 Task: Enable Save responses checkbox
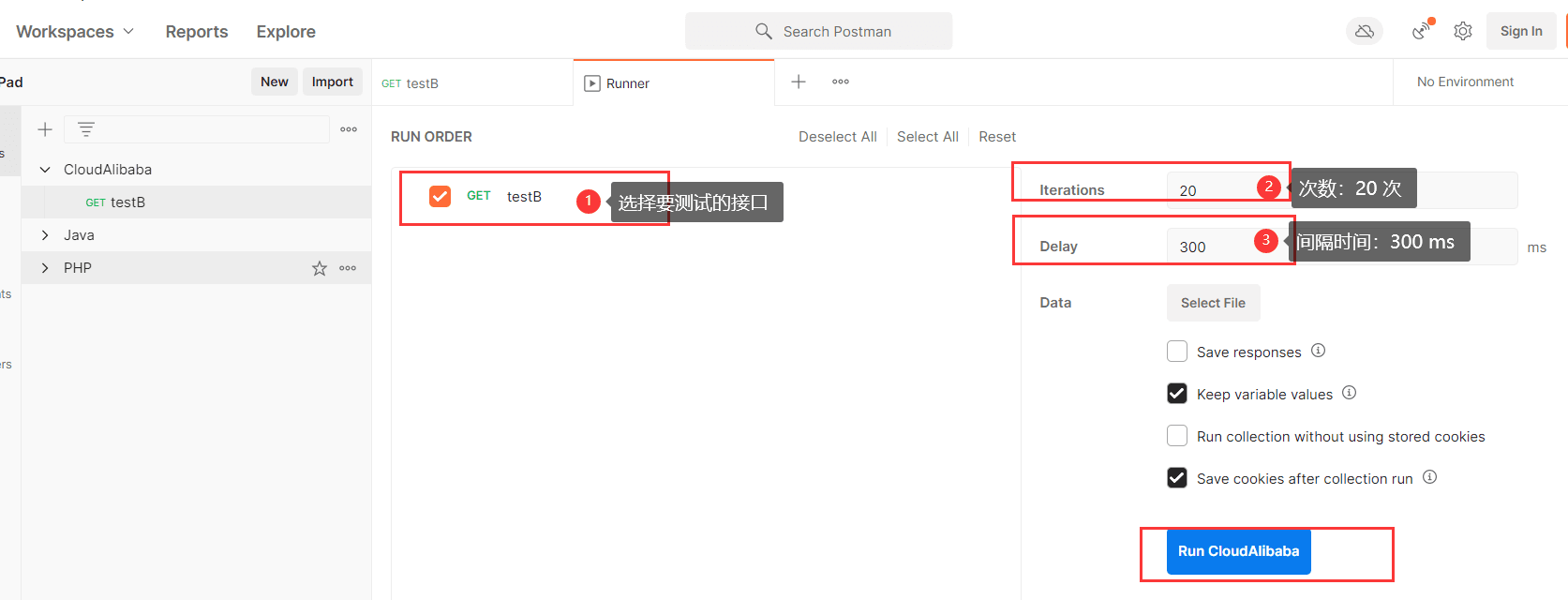tap(1177, 352)
